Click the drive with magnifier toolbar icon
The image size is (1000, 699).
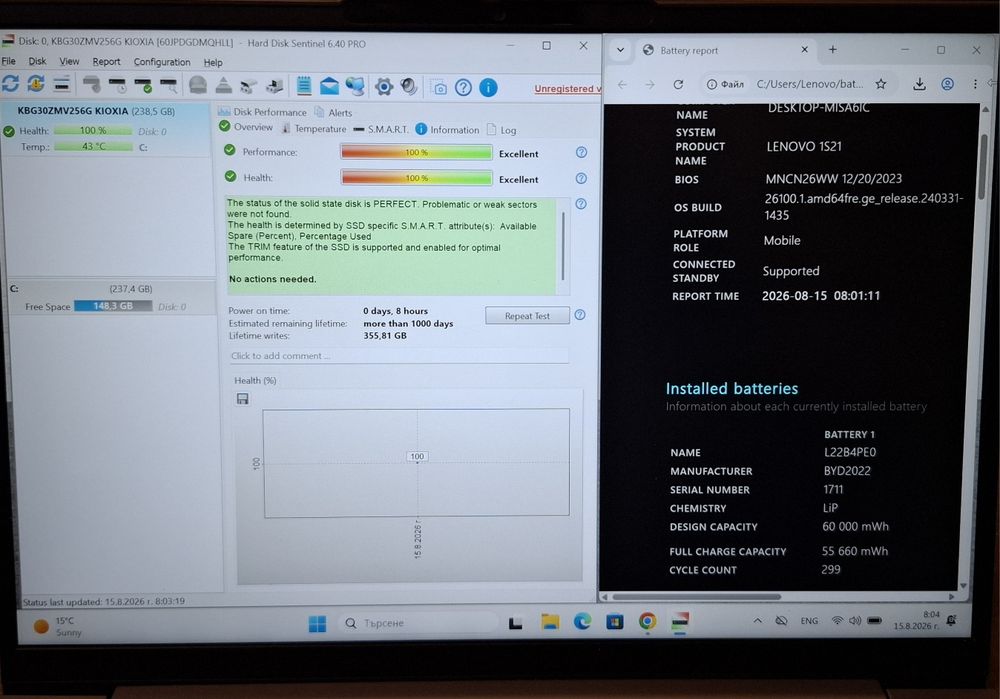(168, 84)
